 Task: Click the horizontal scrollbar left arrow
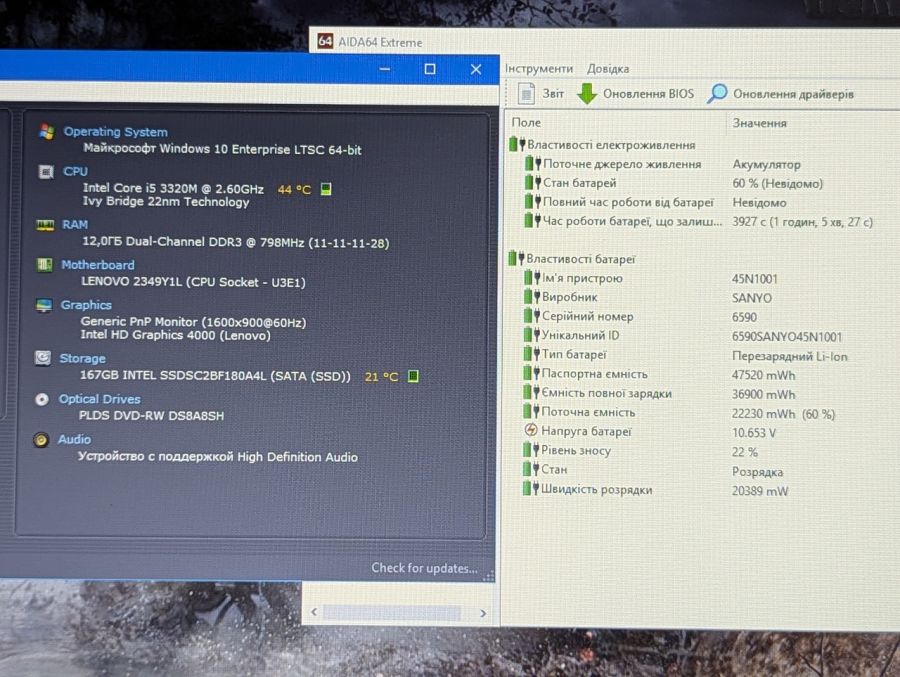[x=314, y=612]
